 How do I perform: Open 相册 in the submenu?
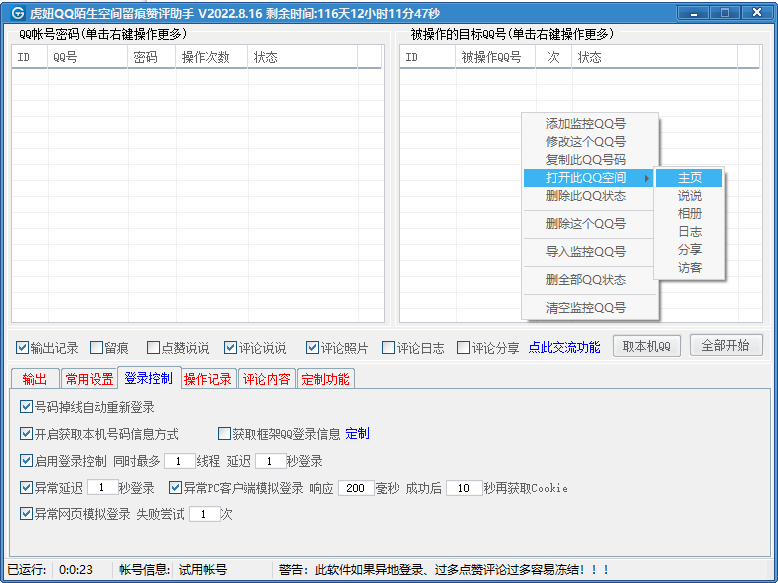coord(689,213)
